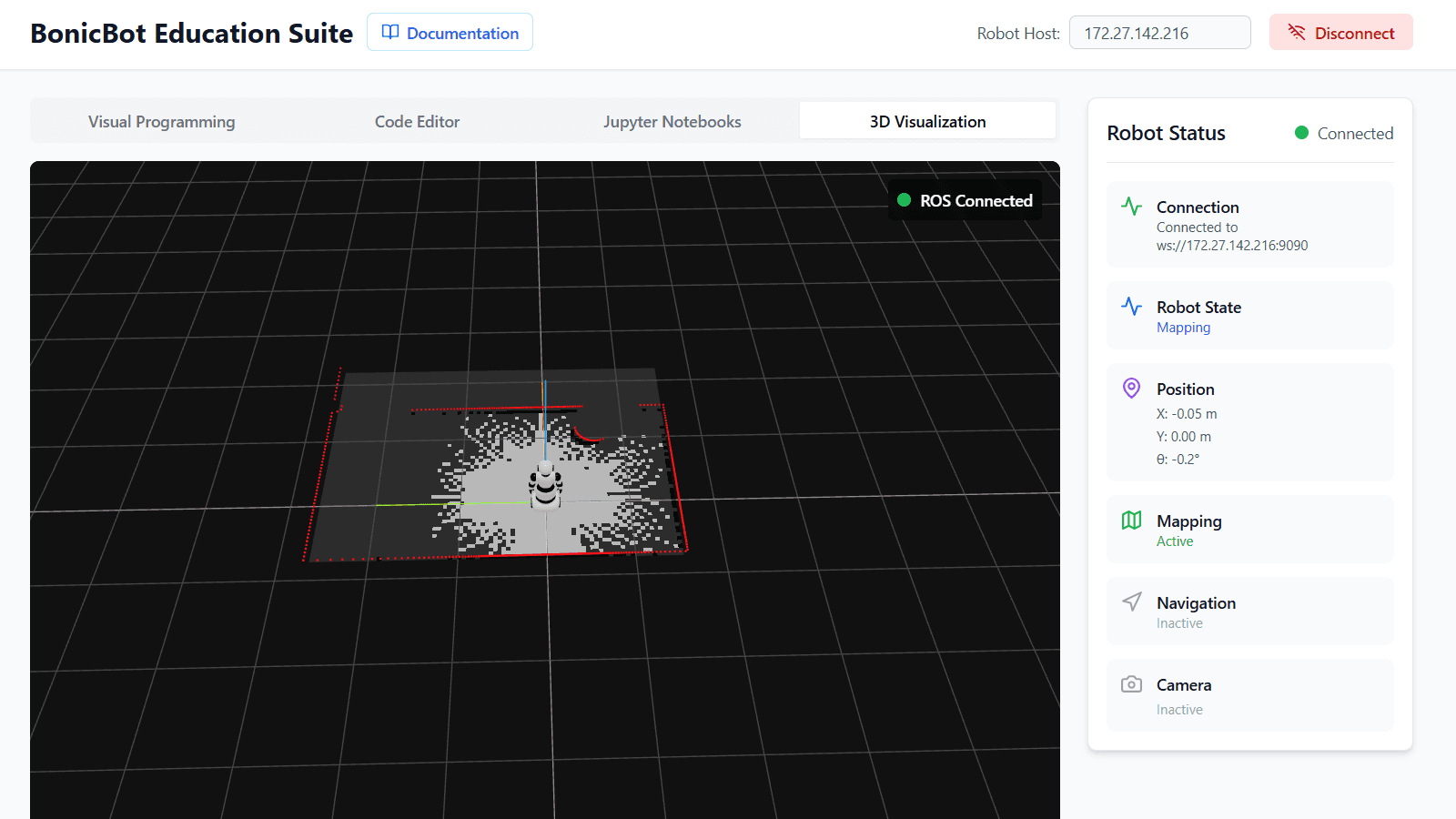
Task: Click the Disconnect crossed-wifi icon
Action: click(1295, 32)
